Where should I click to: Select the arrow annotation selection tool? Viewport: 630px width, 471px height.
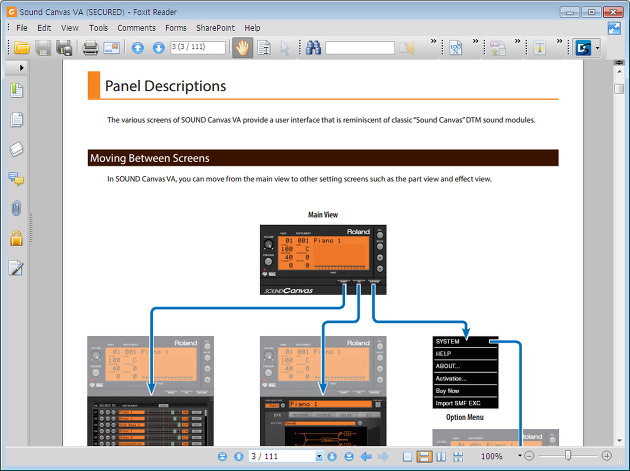[285, 48]
